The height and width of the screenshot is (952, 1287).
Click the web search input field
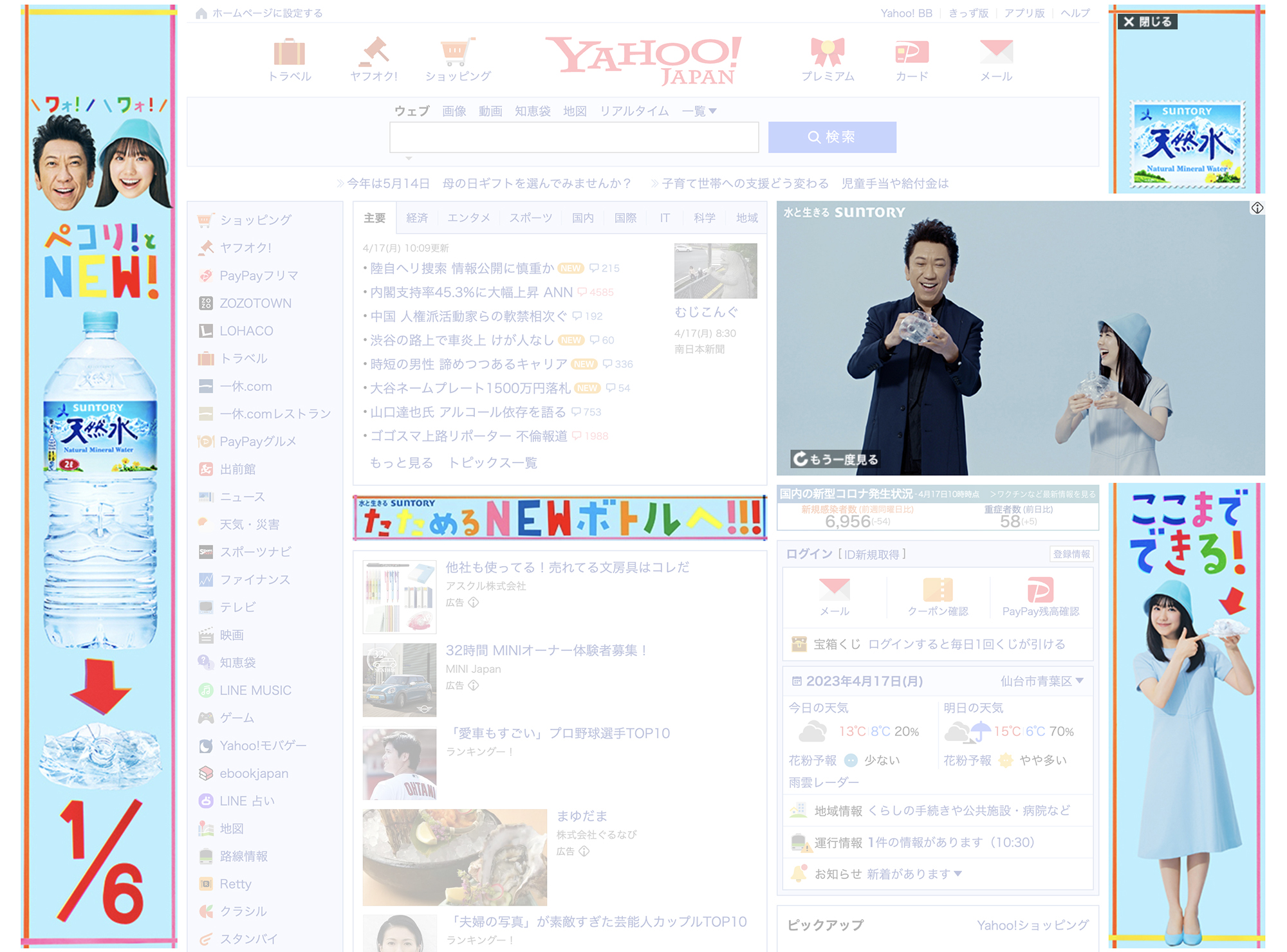[x=574, y=137]
